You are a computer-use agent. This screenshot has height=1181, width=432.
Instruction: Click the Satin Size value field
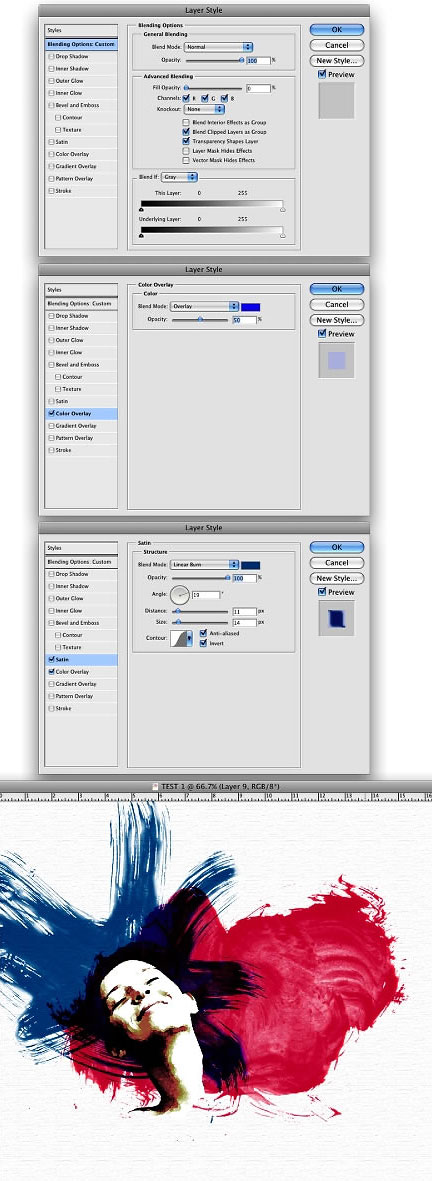point(245,623)
